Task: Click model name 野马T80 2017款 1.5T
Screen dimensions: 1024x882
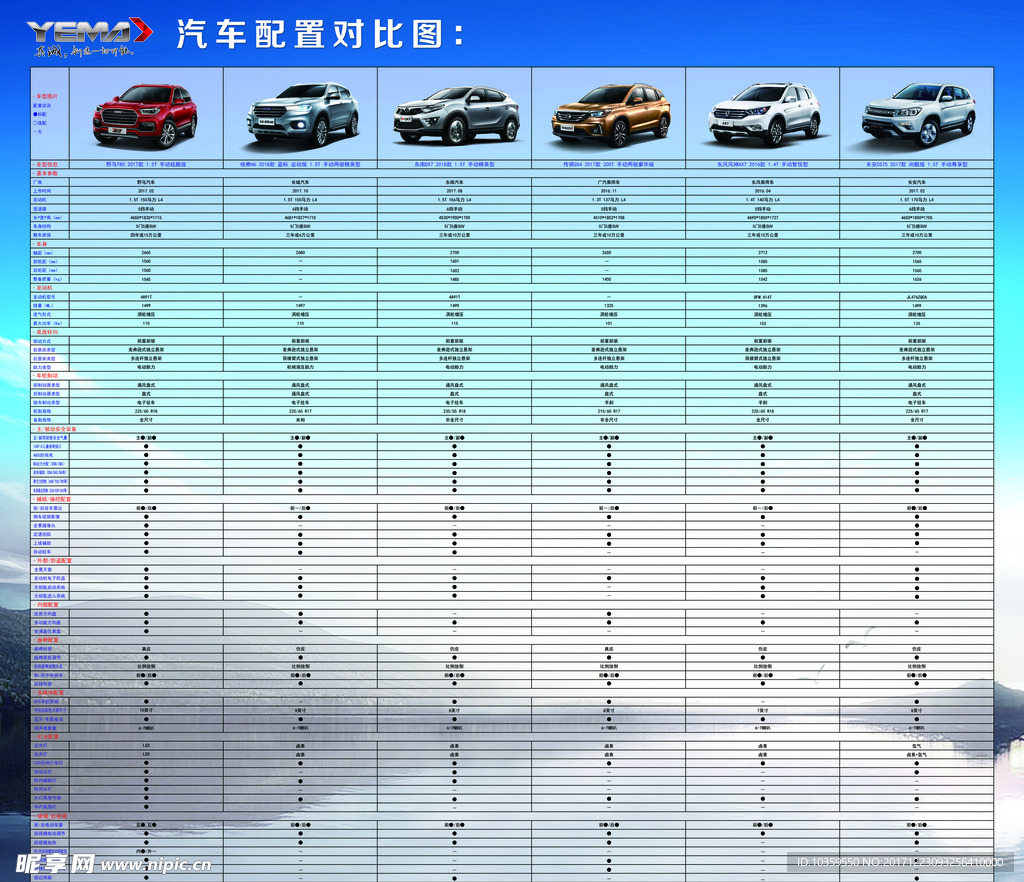Action: click(146, 165)
